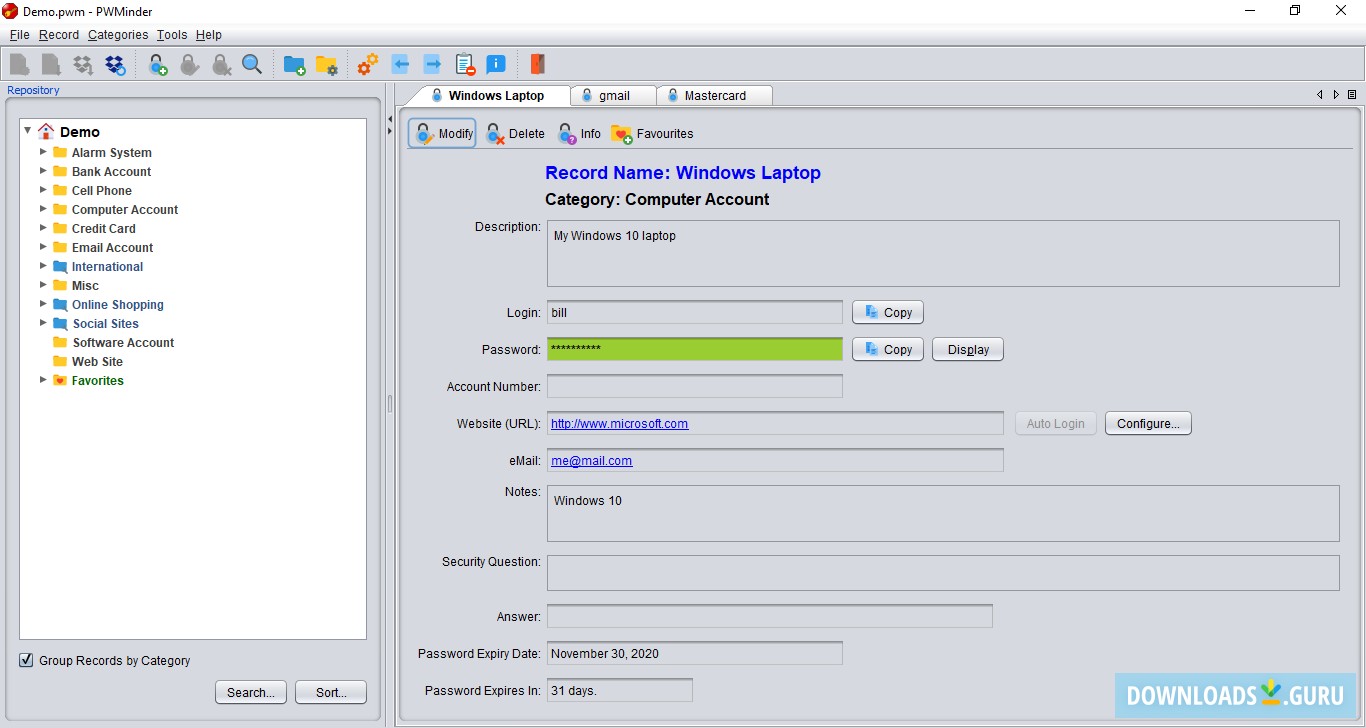The height and width of the screenshot is (728, 1366).
Task: Expand the Email Account category
Action: pyautogui.click(x=43, y=247)
